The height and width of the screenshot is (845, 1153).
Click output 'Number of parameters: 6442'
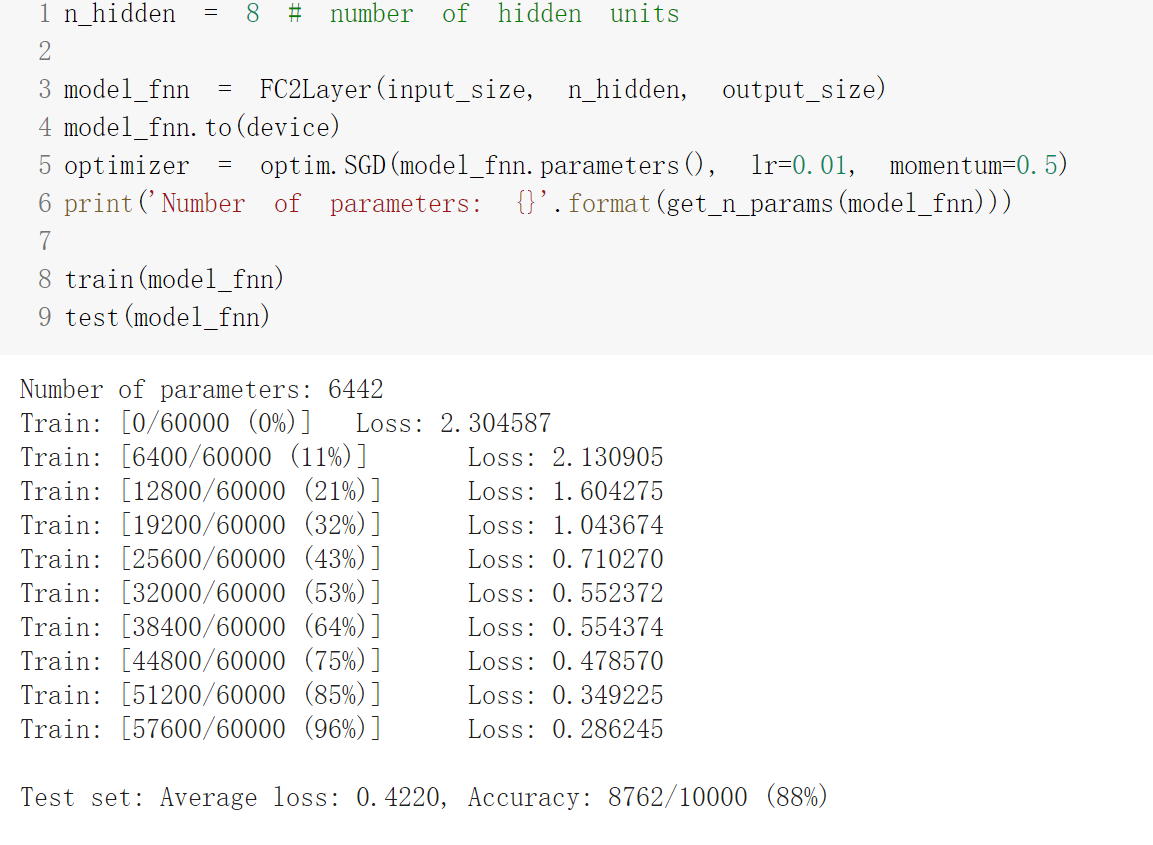[x=201, y=389]
